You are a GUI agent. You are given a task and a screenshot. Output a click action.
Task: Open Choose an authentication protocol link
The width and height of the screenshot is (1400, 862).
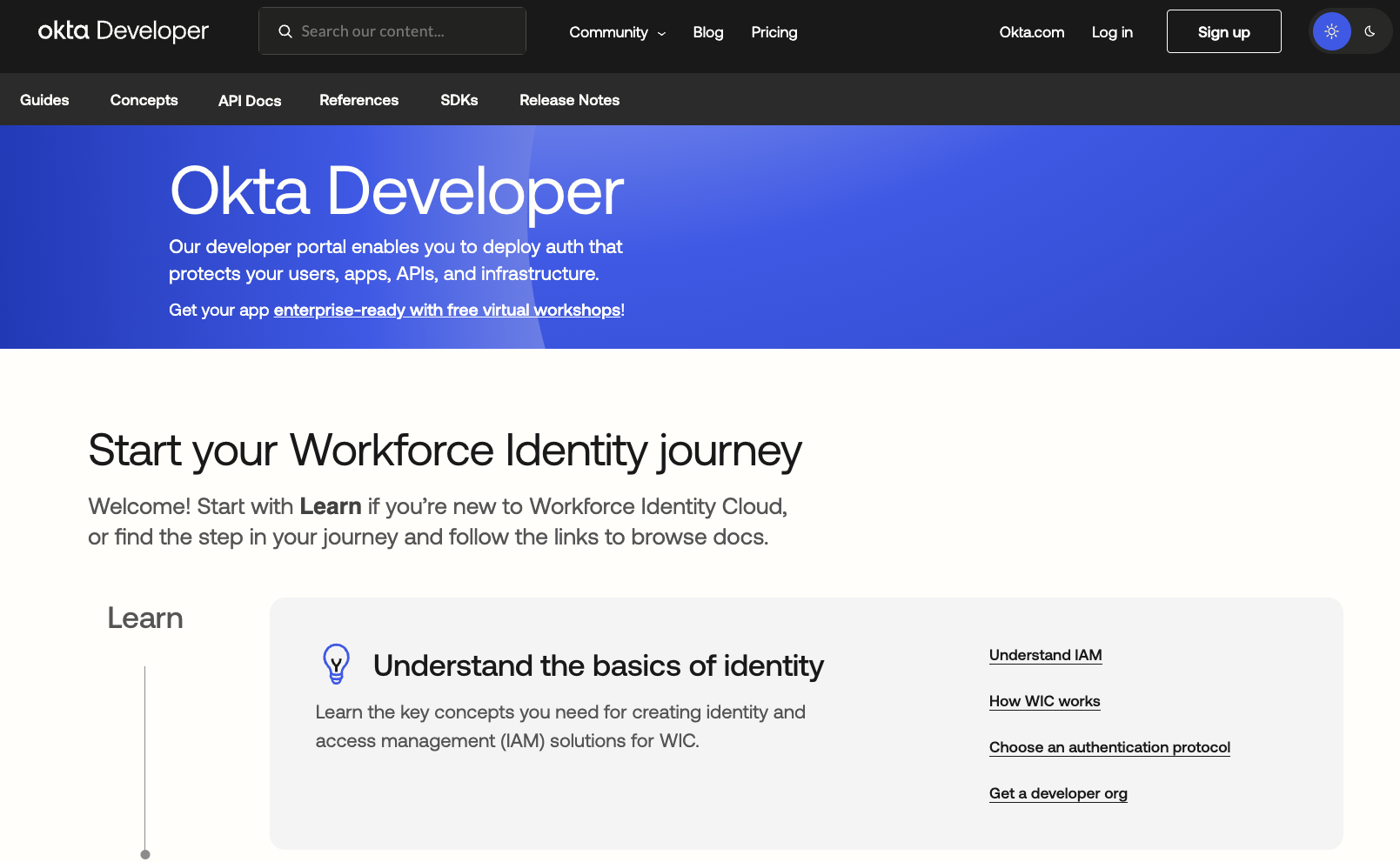1109,747
